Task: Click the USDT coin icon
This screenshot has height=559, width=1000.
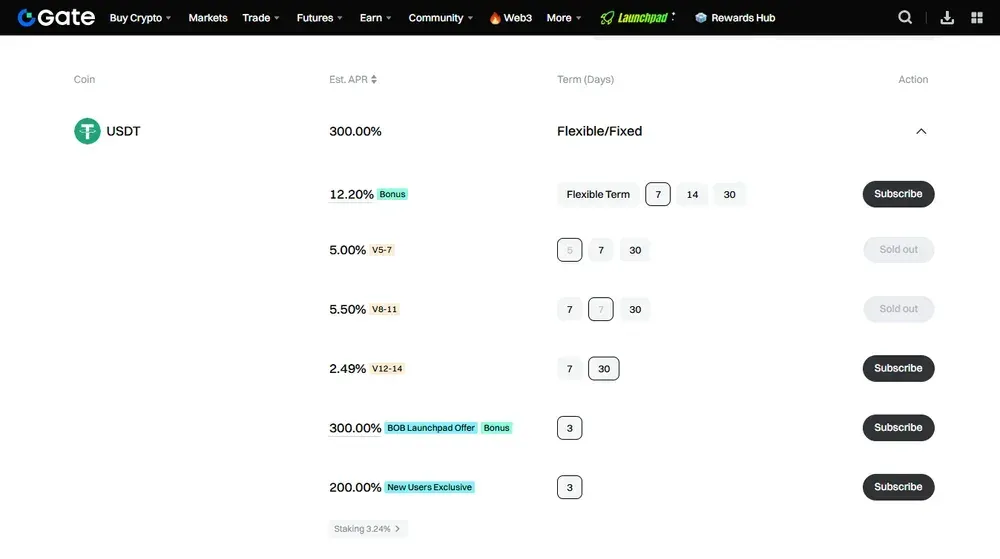Action: (x=87, y=131)
